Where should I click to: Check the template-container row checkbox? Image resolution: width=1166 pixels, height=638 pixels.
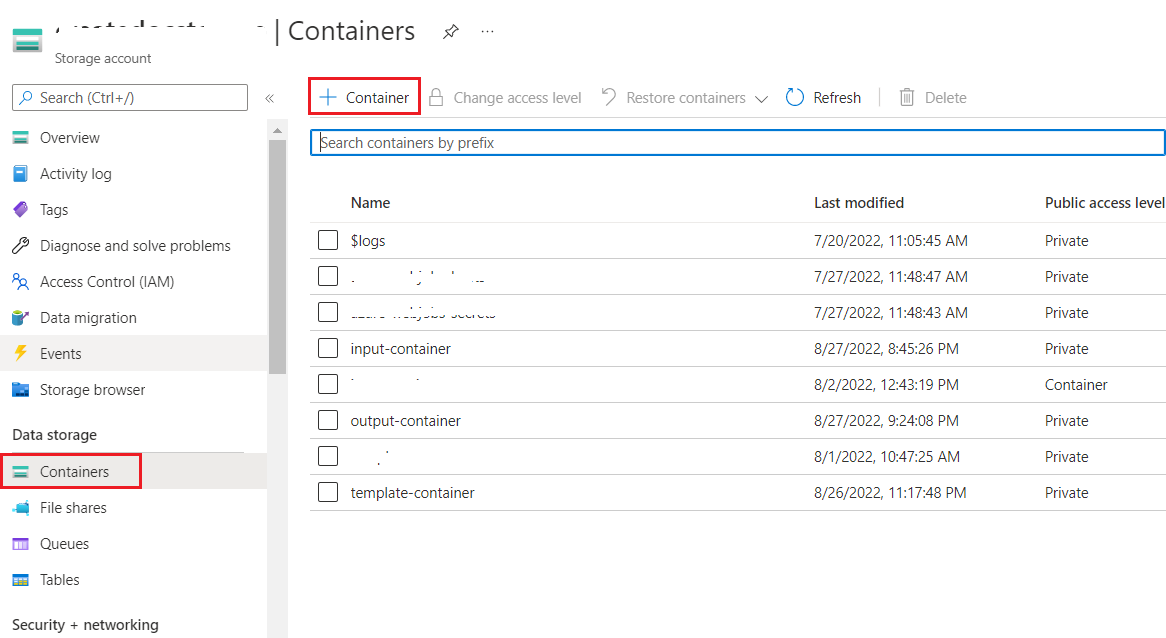[328, 493]
